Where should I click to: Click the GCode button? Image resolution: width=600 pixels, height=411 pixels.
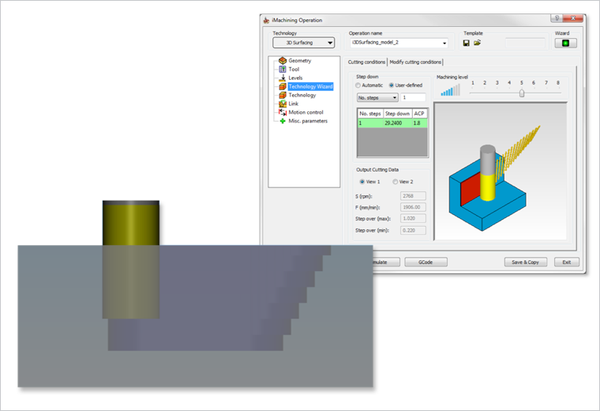point(425,261)
